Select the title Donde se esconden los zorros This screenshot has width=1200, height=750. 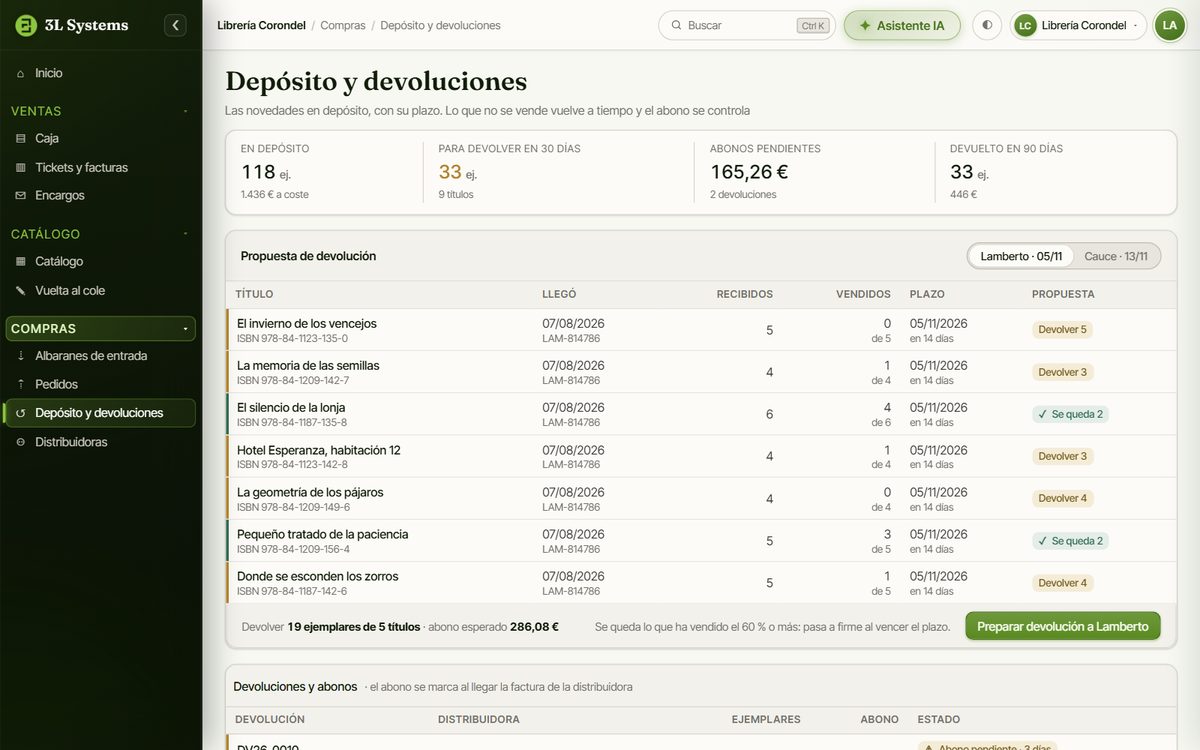(318, 576)
